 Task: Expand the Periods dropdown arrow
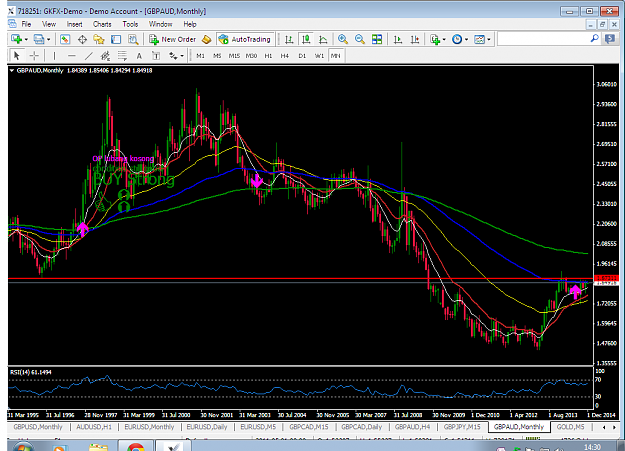(466, 39)
